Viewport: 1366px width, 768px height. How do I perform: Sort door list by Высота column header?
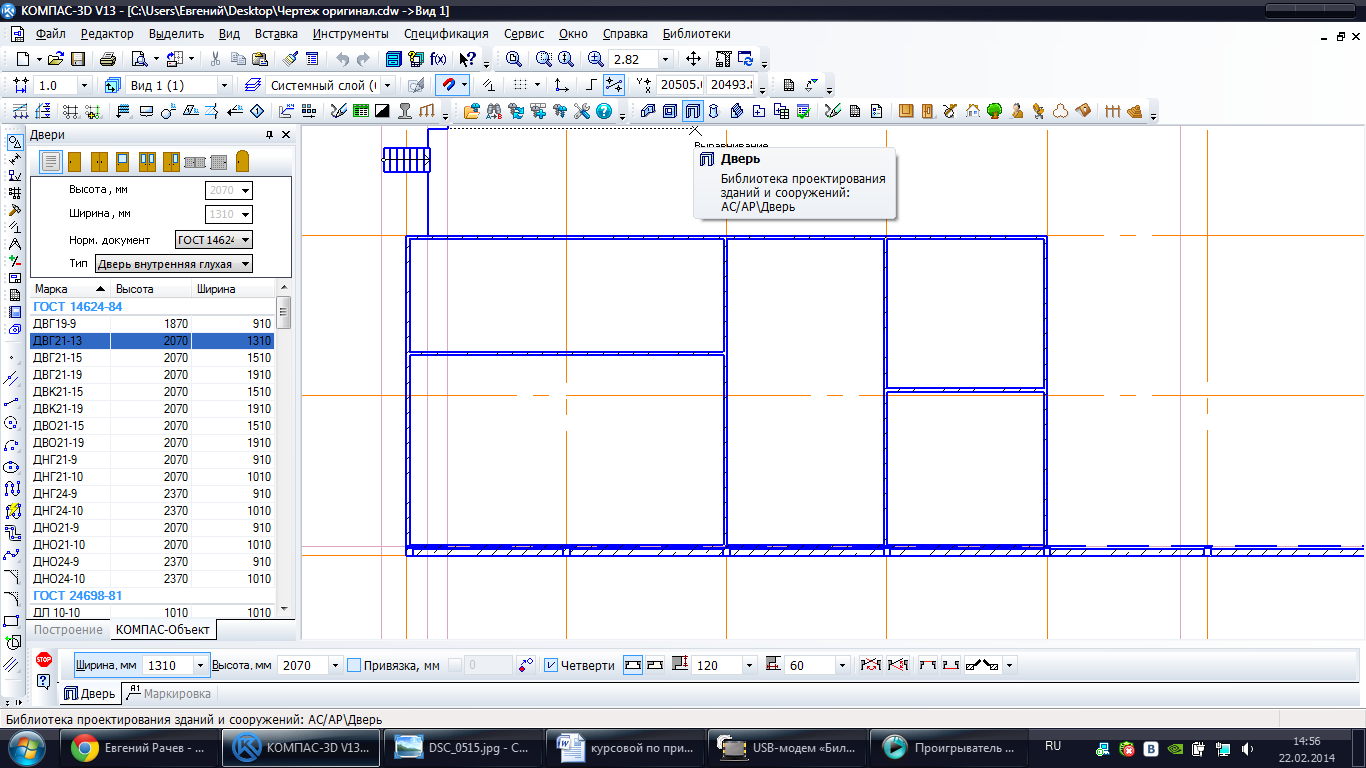point(151,289)
